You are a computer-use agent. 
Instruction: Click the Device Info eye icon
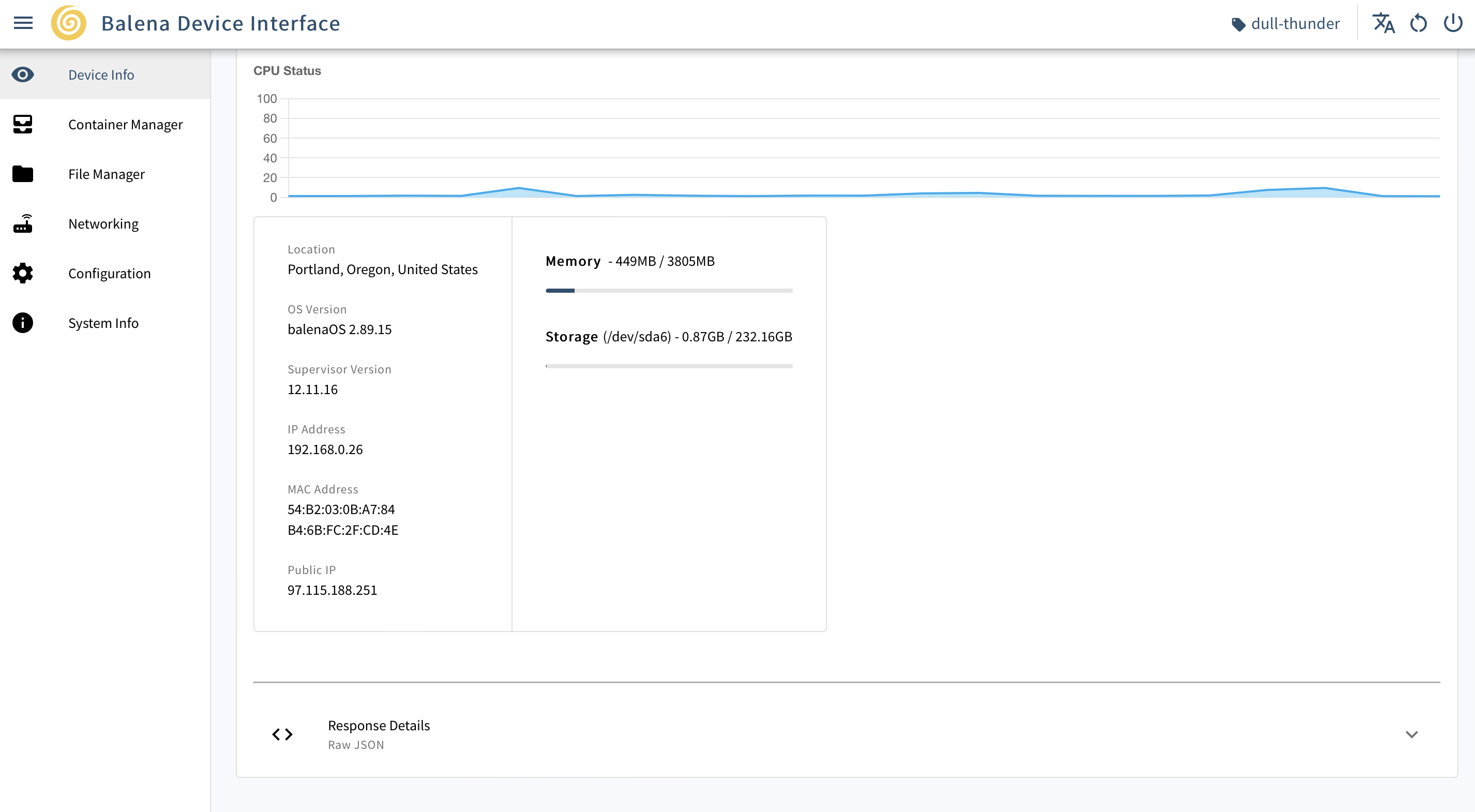(23, 74)
